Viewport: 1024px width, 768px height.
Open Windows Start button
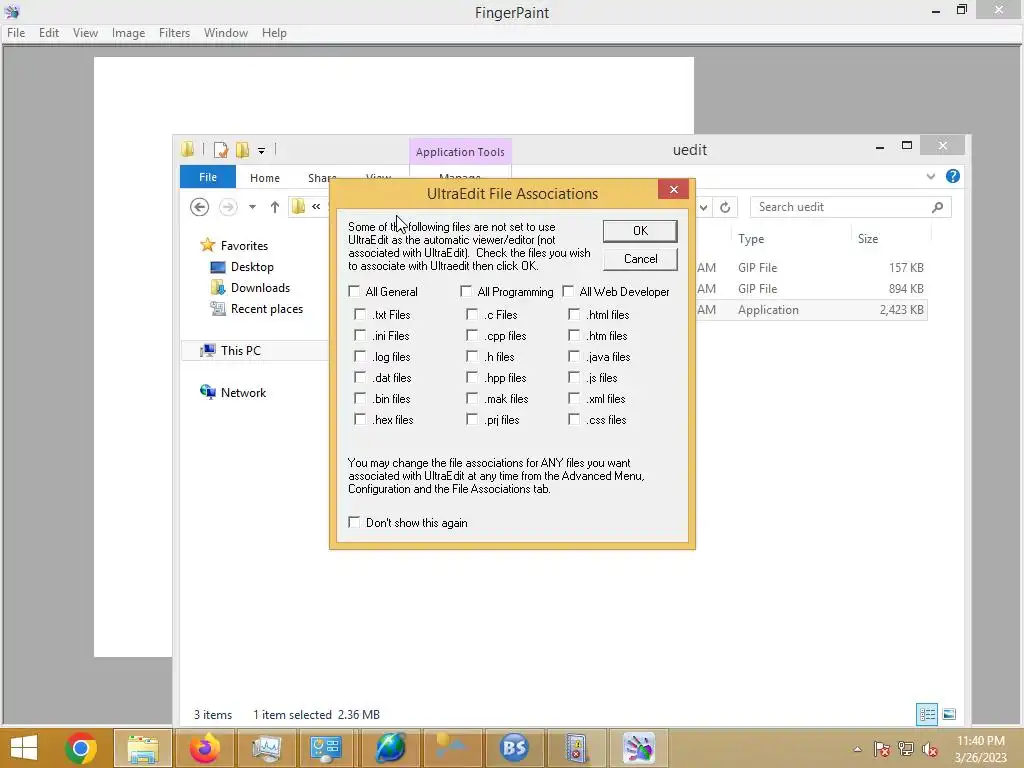24,748
